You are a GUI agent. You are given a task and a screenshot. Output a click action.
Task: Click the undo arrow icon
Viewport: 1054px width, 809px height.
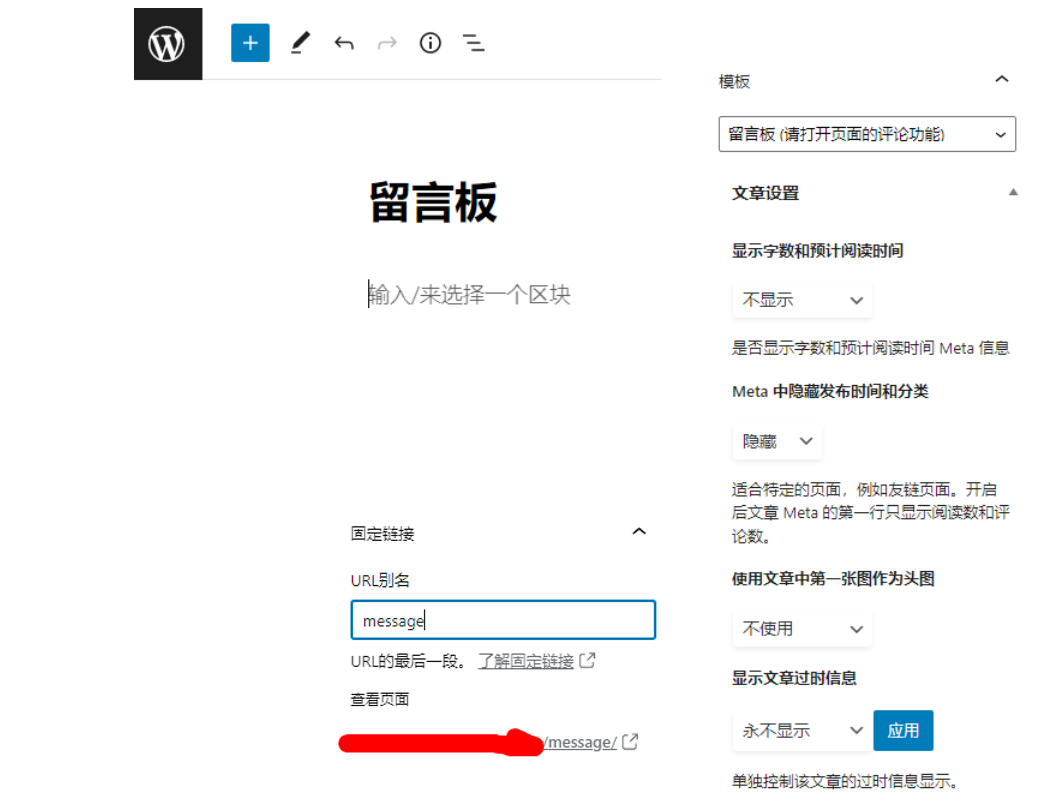(343, 43)
